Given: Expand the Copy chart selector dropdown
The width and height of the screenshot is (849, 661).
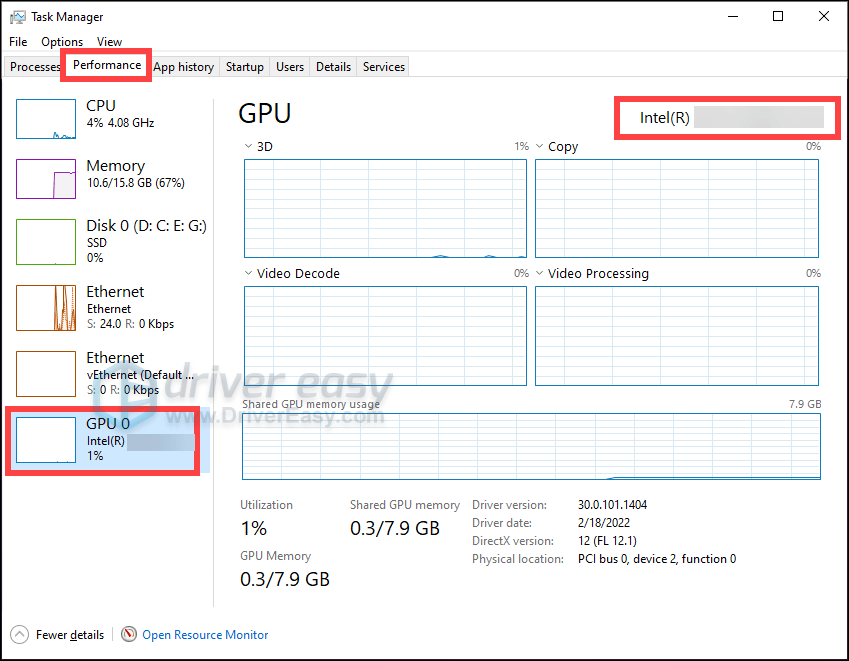Looking at the screenshot, I should click(538, 146).
